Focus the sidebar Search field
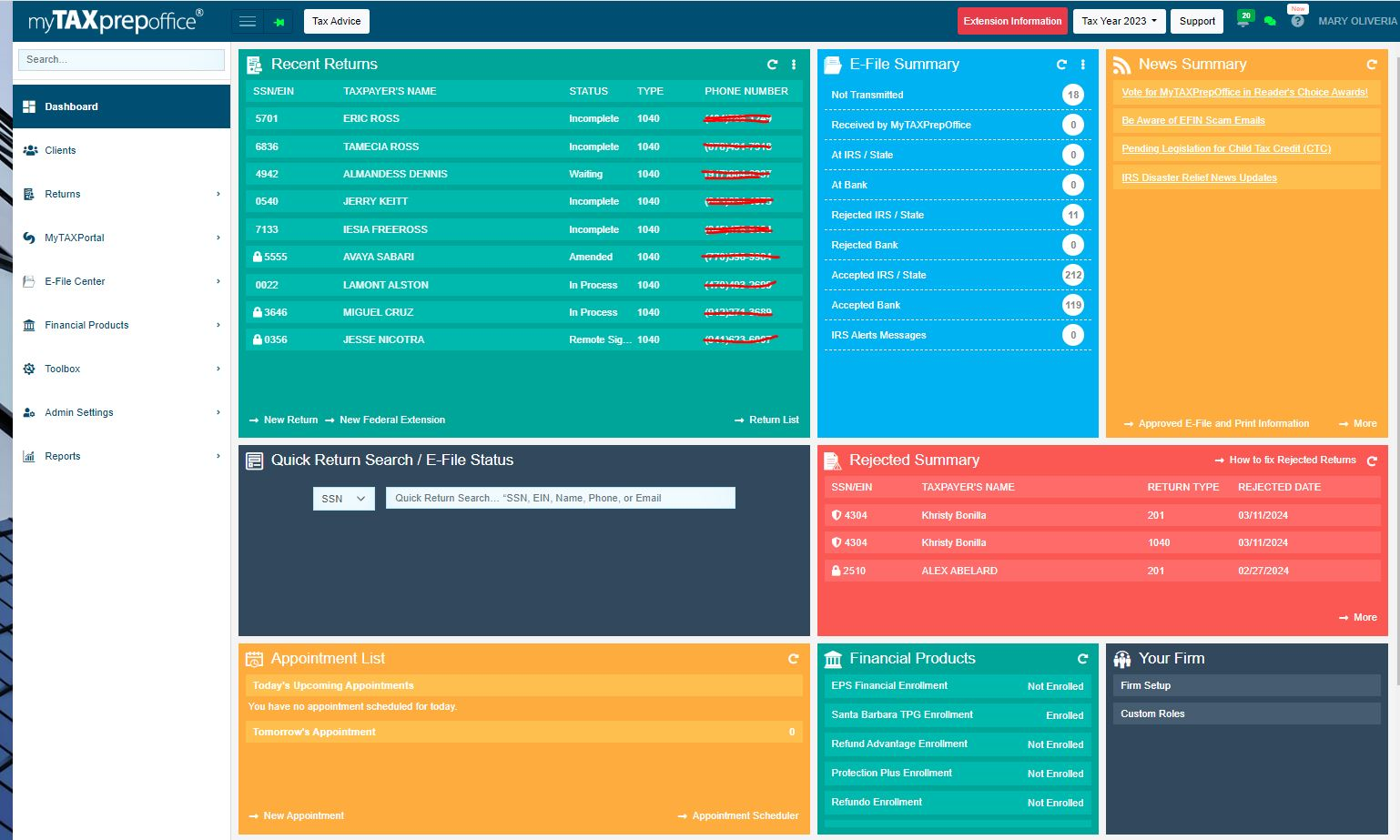Viewport: 1400px width, 840px height. (121, 59)
